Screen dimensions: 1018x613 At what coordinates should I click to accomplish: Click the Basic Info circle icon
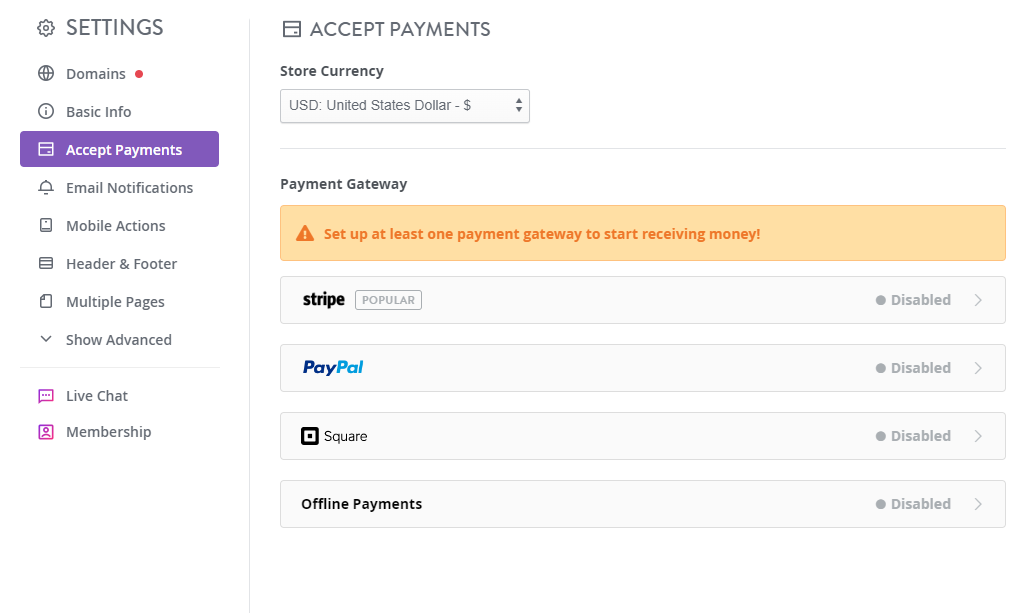45,112
